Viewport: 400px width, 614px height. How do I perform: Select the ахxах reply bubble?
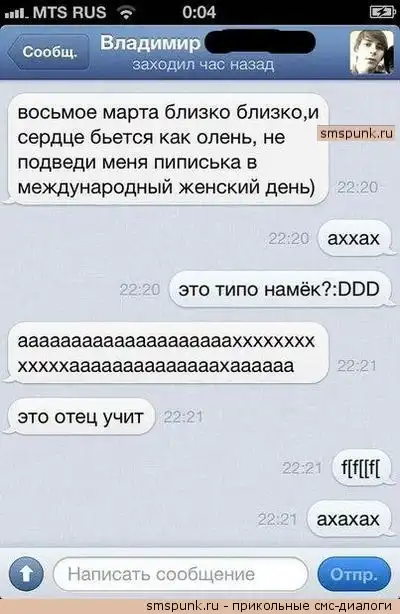coord(355,238)
